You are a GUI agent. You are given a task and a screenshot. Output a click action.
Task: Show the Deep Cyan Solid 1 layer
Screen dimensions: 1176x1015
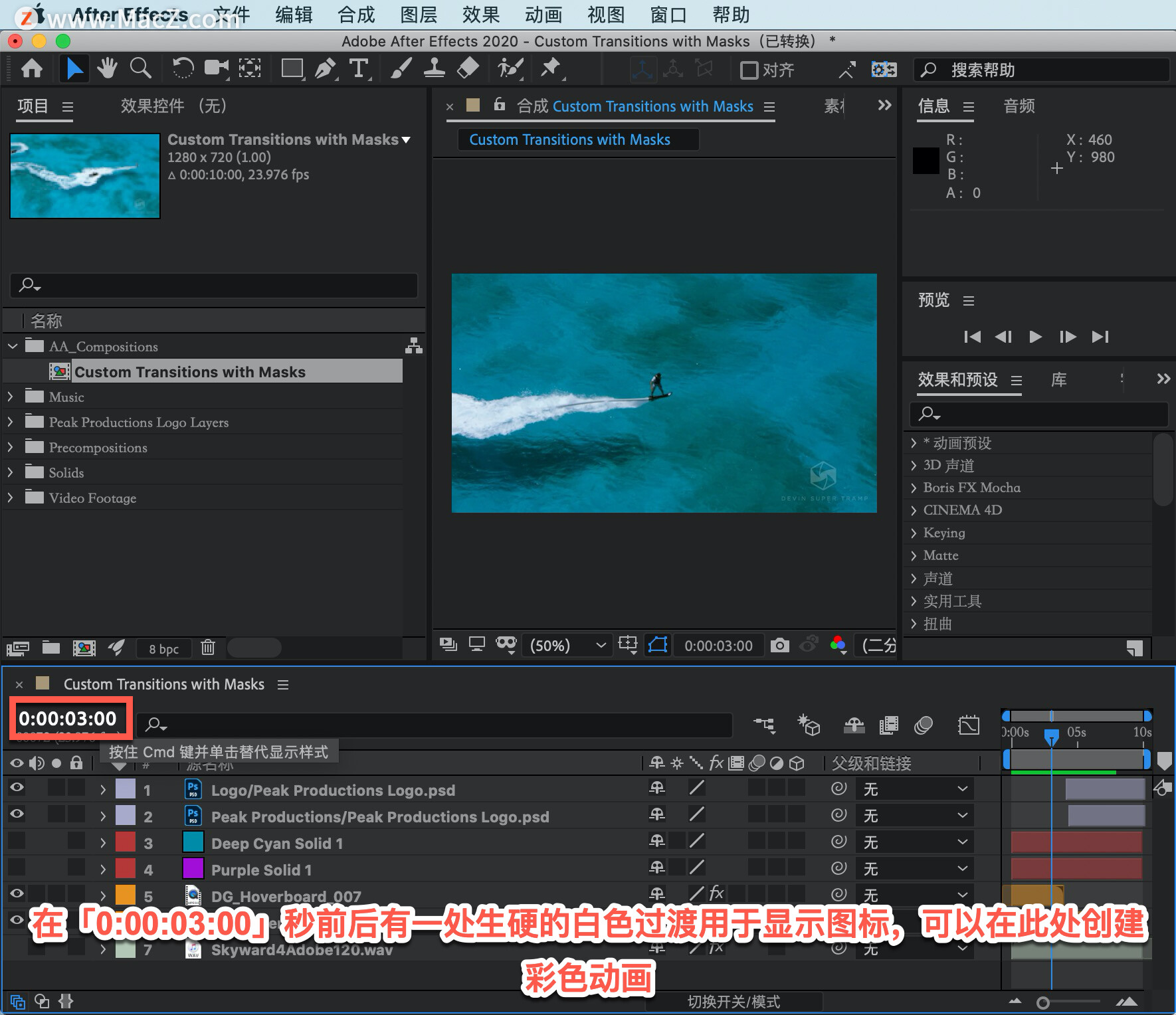[17, 841]
